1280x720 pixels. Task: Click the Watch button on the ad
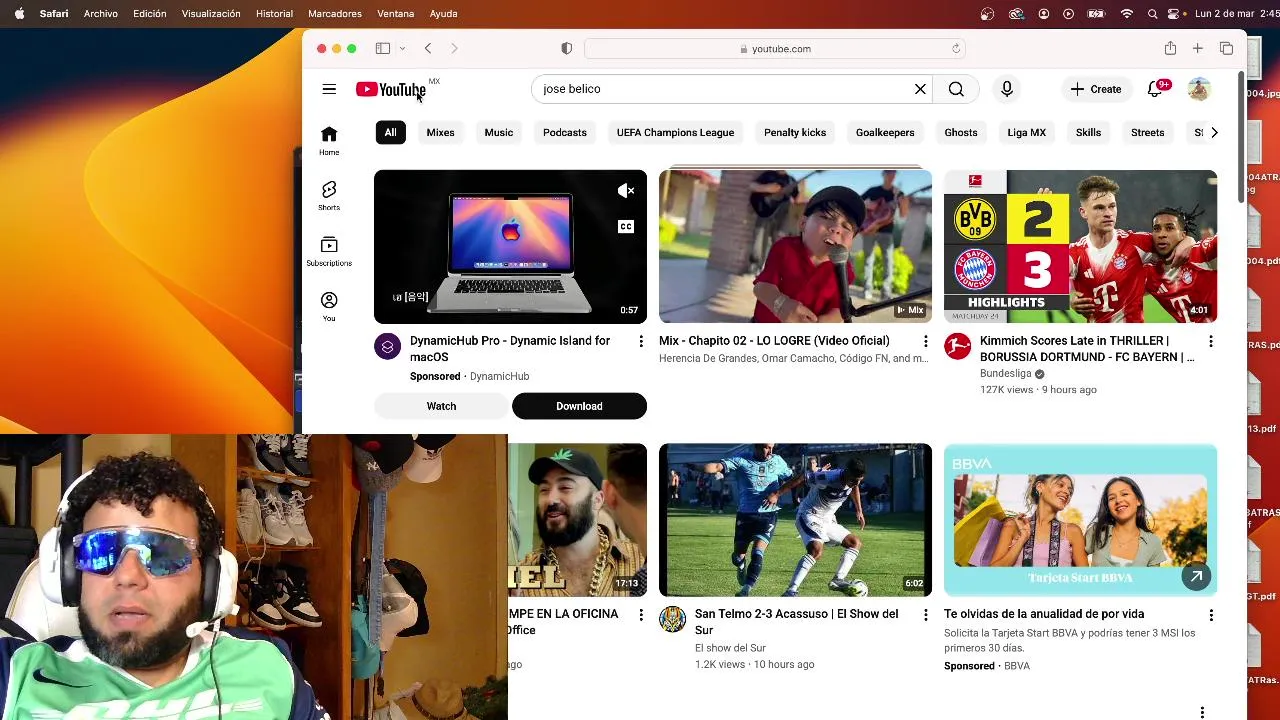click(x=441, y=406)
